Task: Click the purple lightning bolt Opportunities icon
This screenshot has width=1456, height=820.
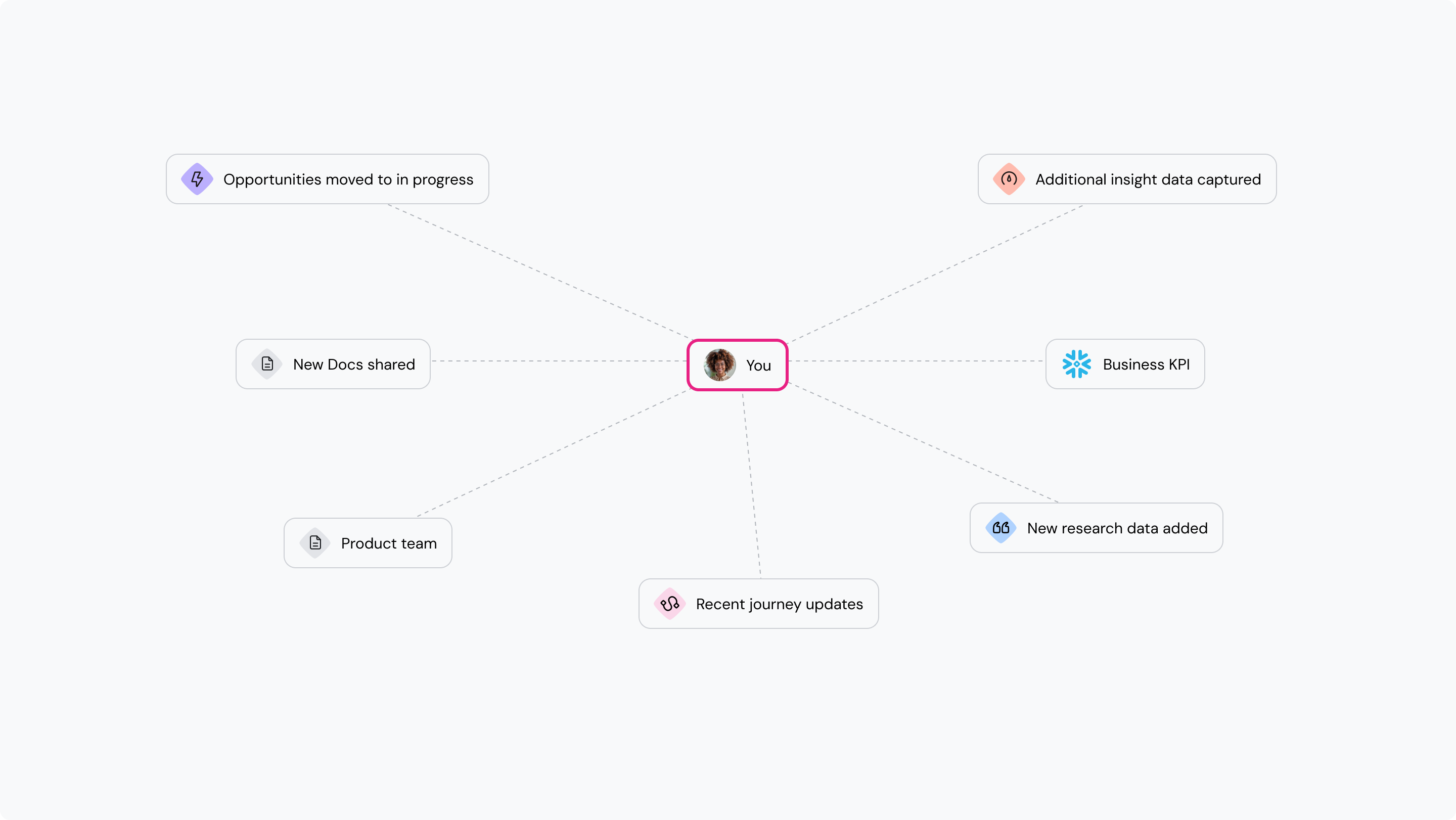Action: pos(197,179)
